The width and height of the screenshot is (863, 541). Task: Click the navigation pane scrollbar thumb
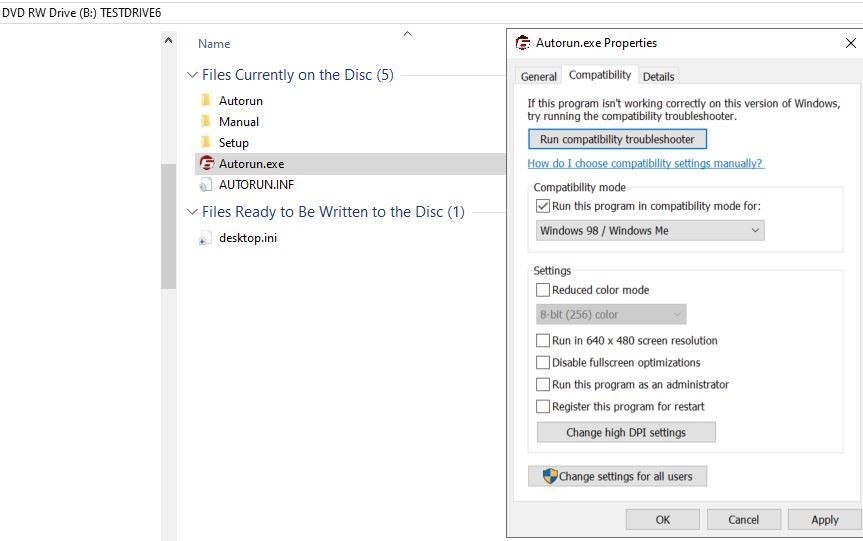pos(168,226)
